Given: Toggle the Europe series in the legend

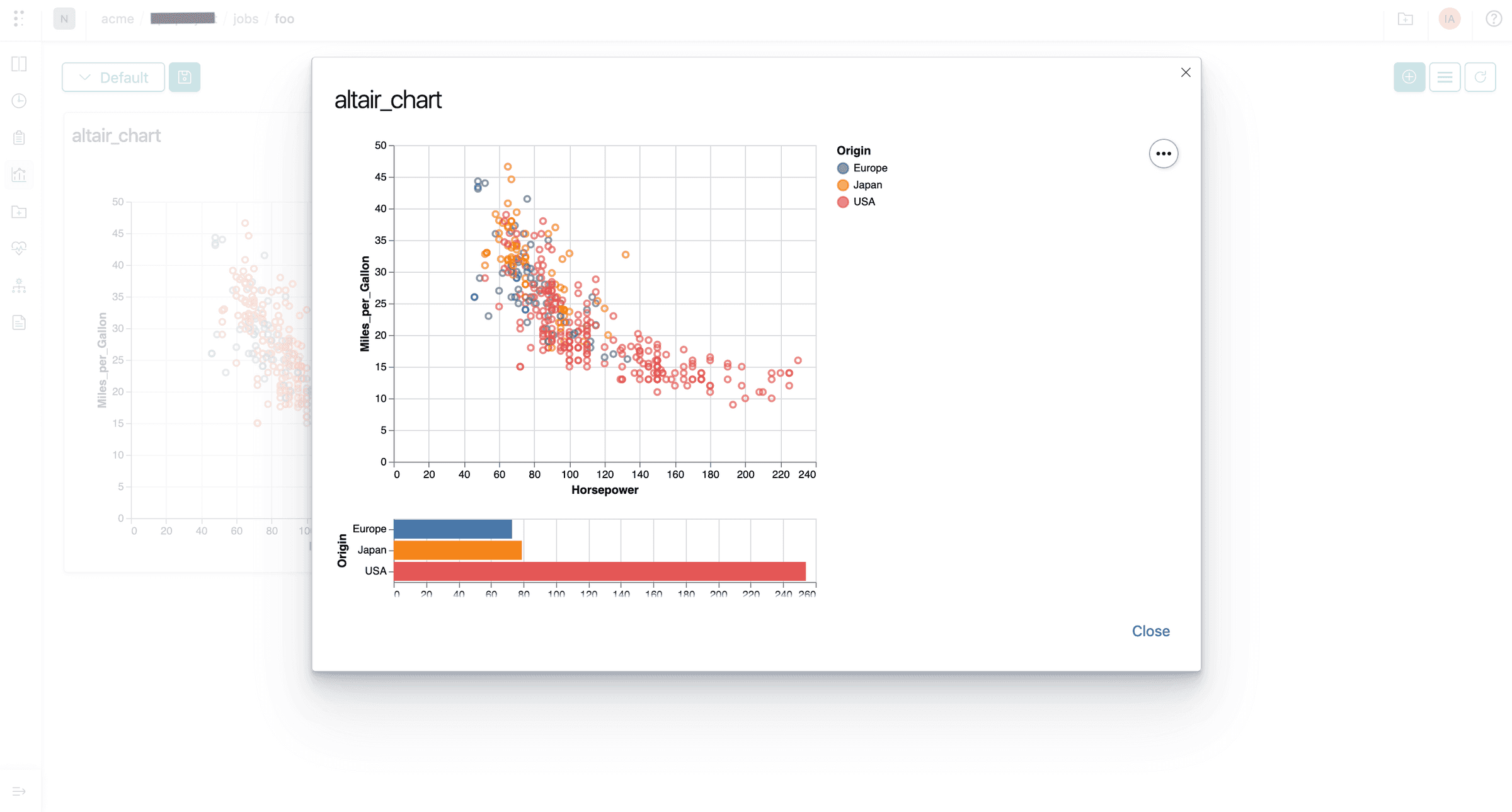Looking at the screenshot, I should 870,168.
